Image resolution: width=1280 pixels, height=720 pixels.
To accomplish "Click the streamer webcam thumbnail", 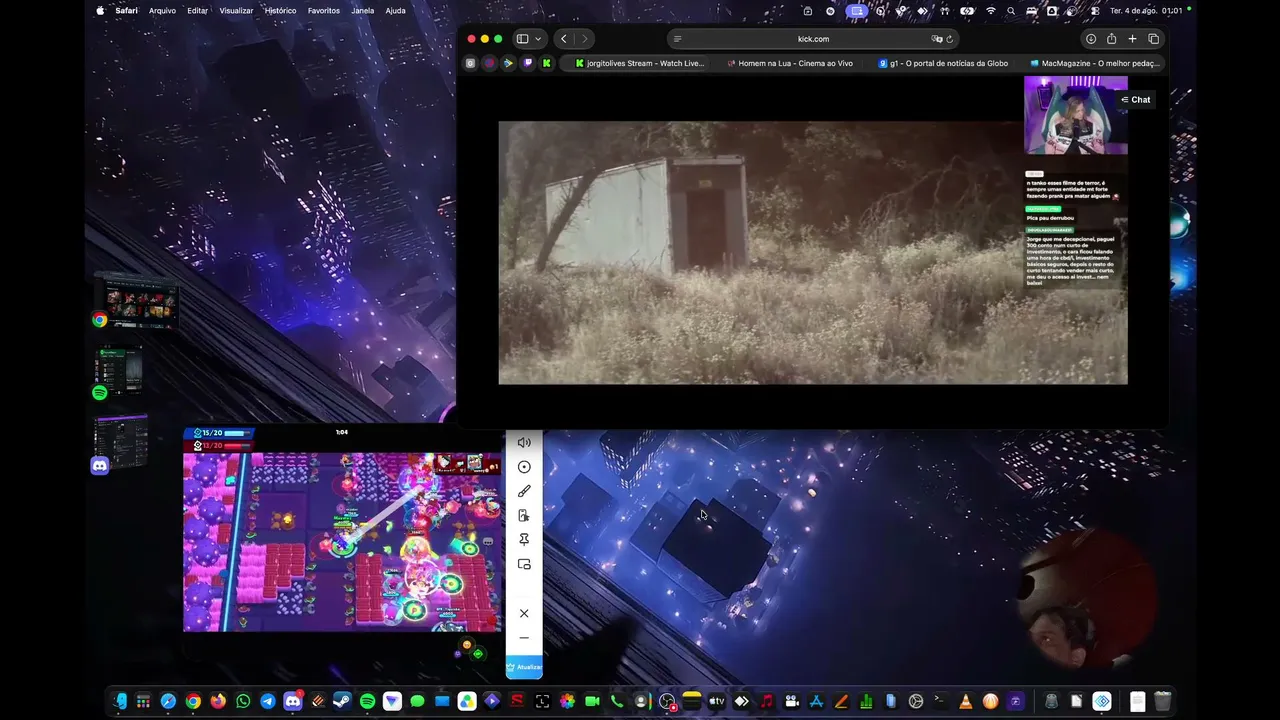I will pyautogui.click(x=1075, y=115).
